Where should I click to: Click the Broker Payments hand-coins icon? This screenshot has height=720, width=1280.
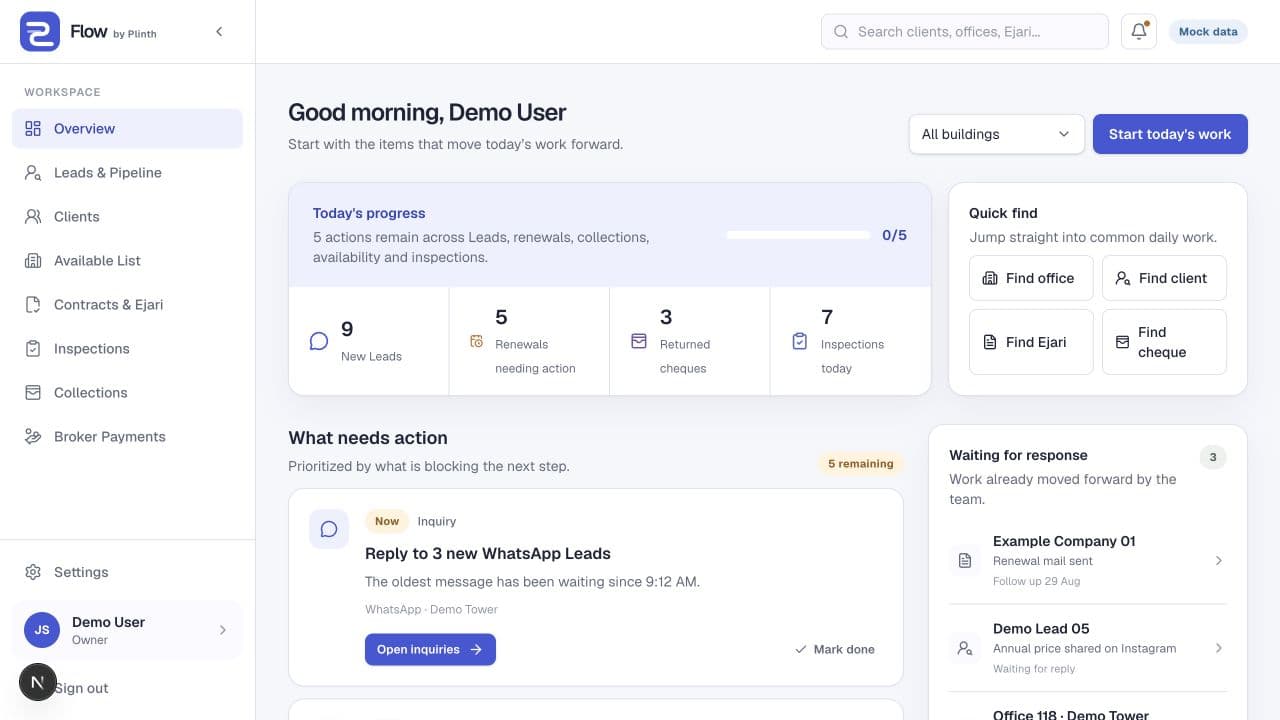(x=33, y=436)
